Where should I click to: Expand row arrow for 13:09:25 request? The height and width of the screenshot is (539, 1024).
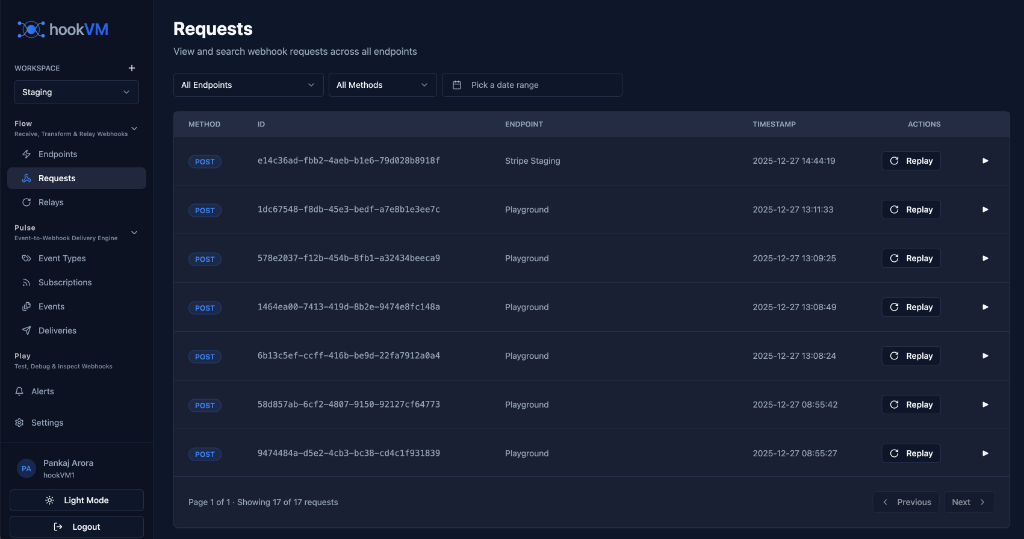point(985,258)
